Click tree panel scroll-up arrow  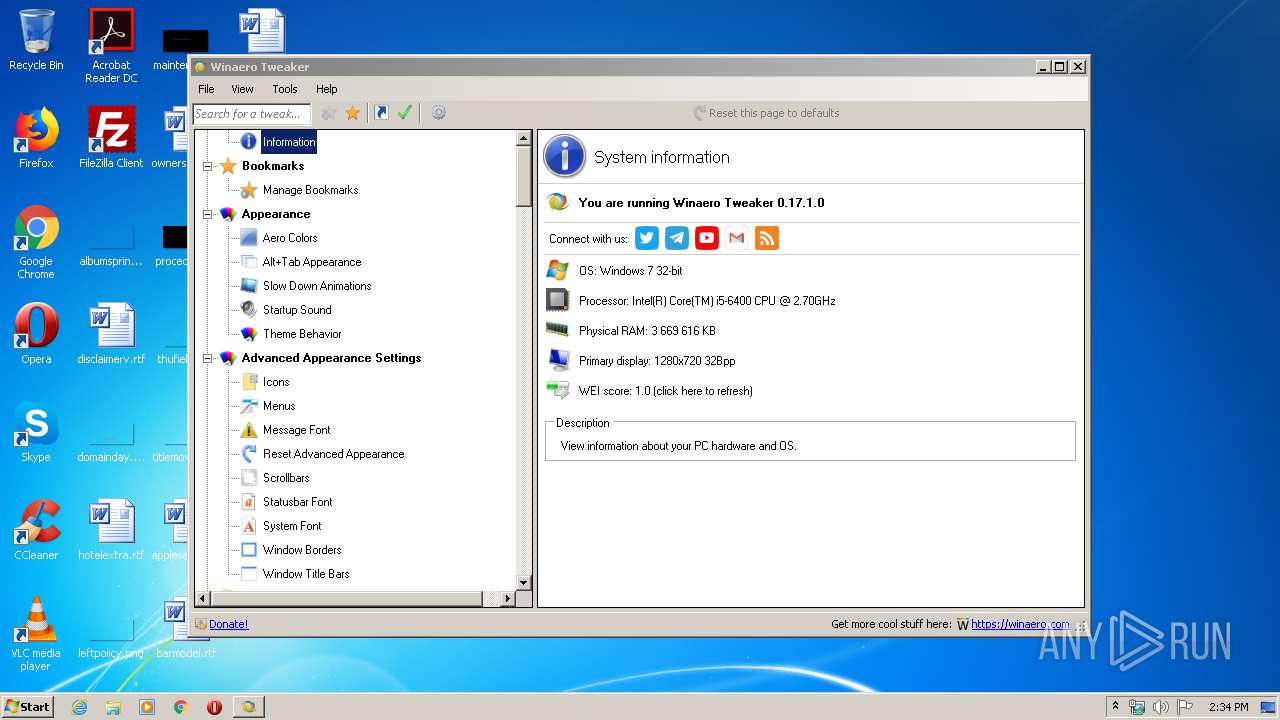pos(523,139)
